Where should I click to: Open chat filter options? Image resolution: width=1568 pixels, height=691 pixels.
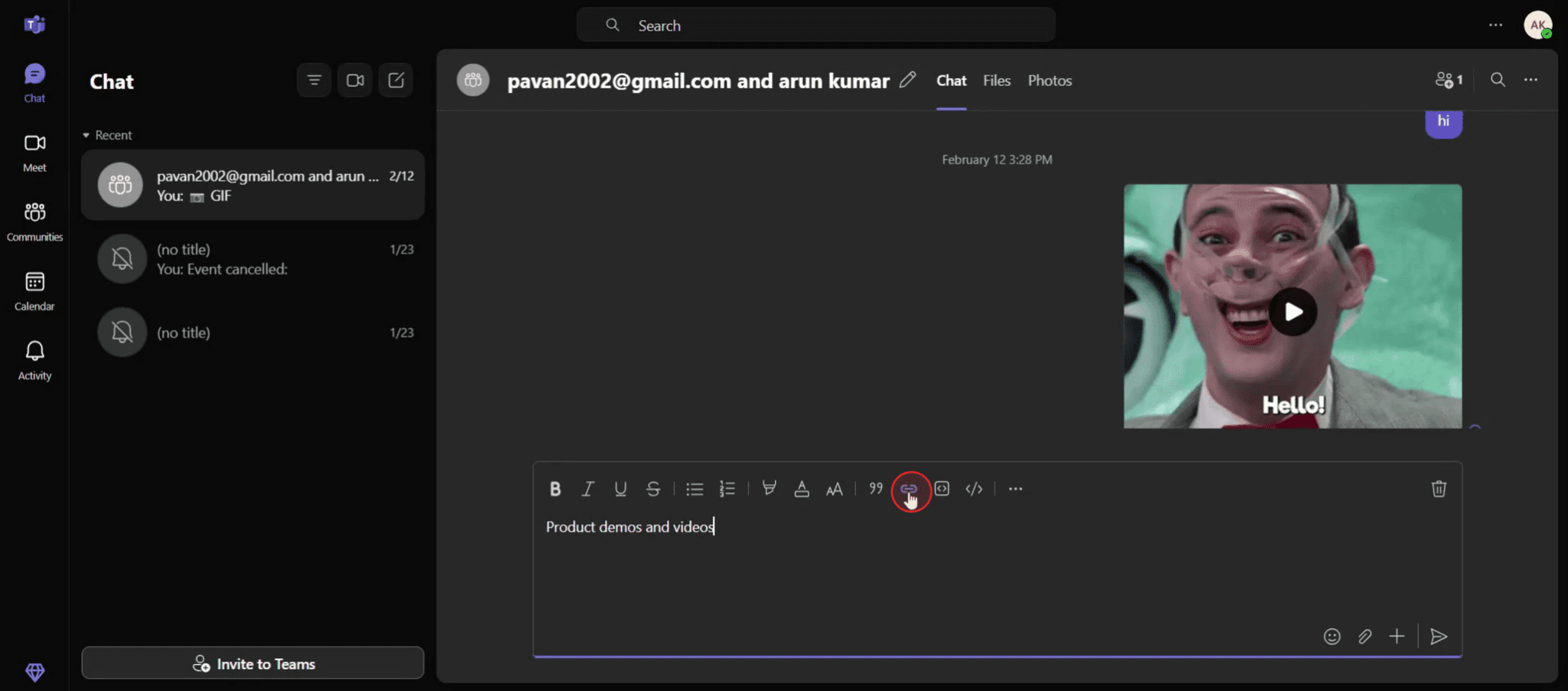point(314,80)
